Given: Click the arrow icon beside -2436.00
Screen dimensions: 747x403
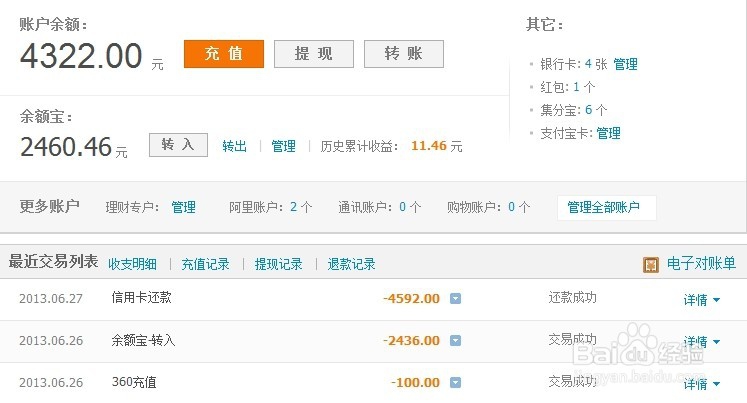Looking at the screenshot, I should click(455, 341).
